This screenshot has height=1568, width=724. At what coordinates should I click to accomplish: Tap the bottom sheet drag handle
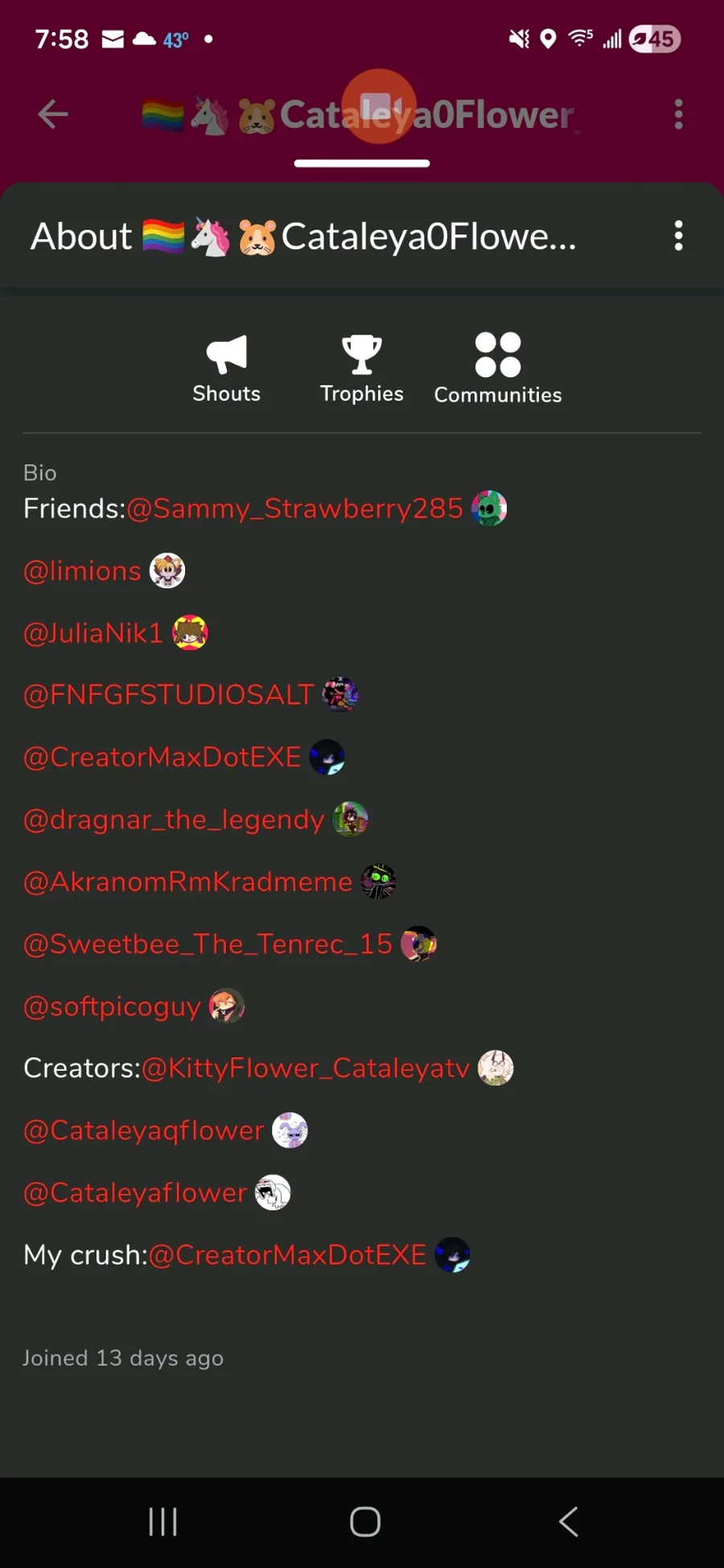pos(362,163)
